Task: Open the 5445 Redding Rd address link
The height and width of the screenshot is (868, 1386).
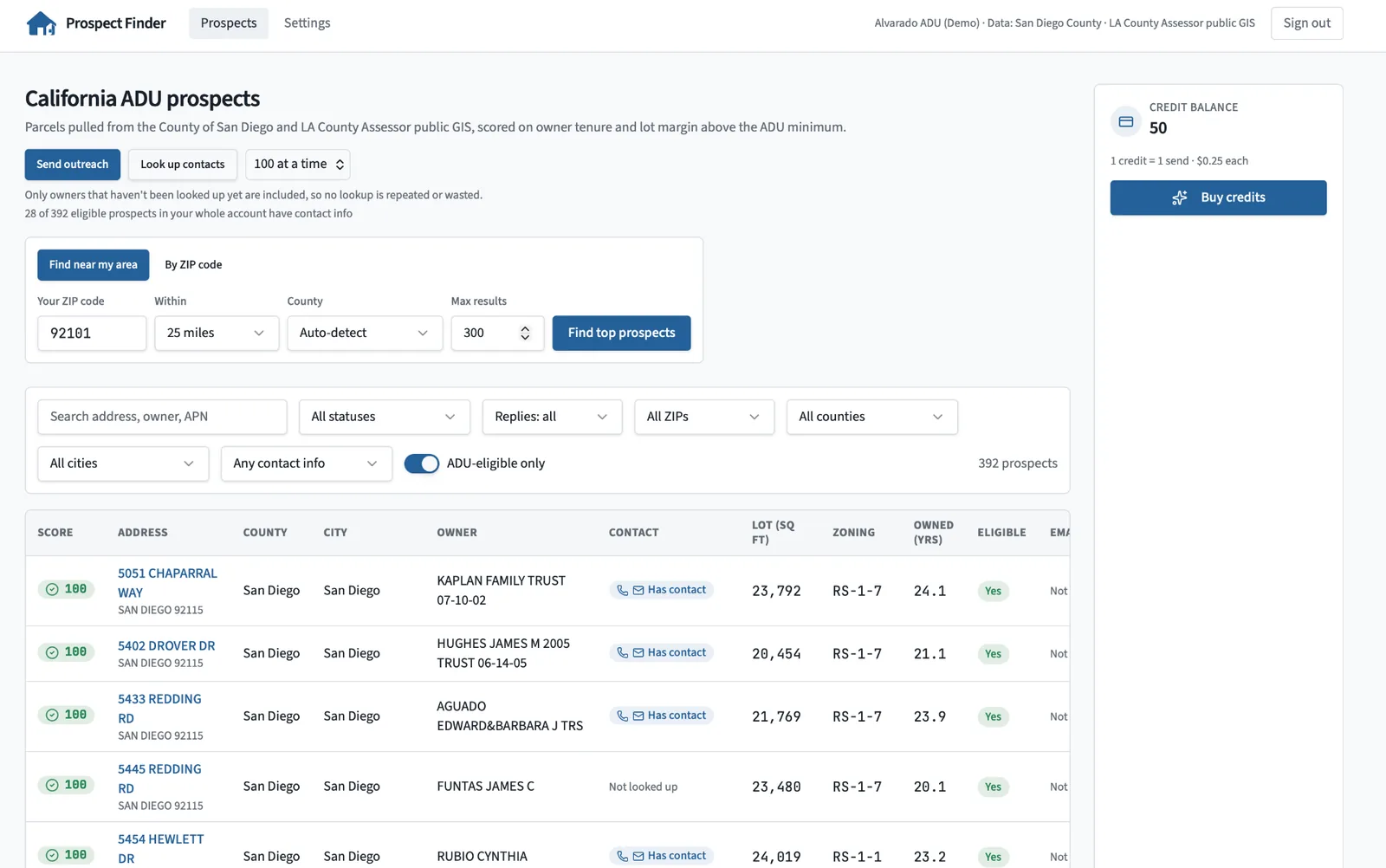Action: pyautogui.click(x=159, y=779)
